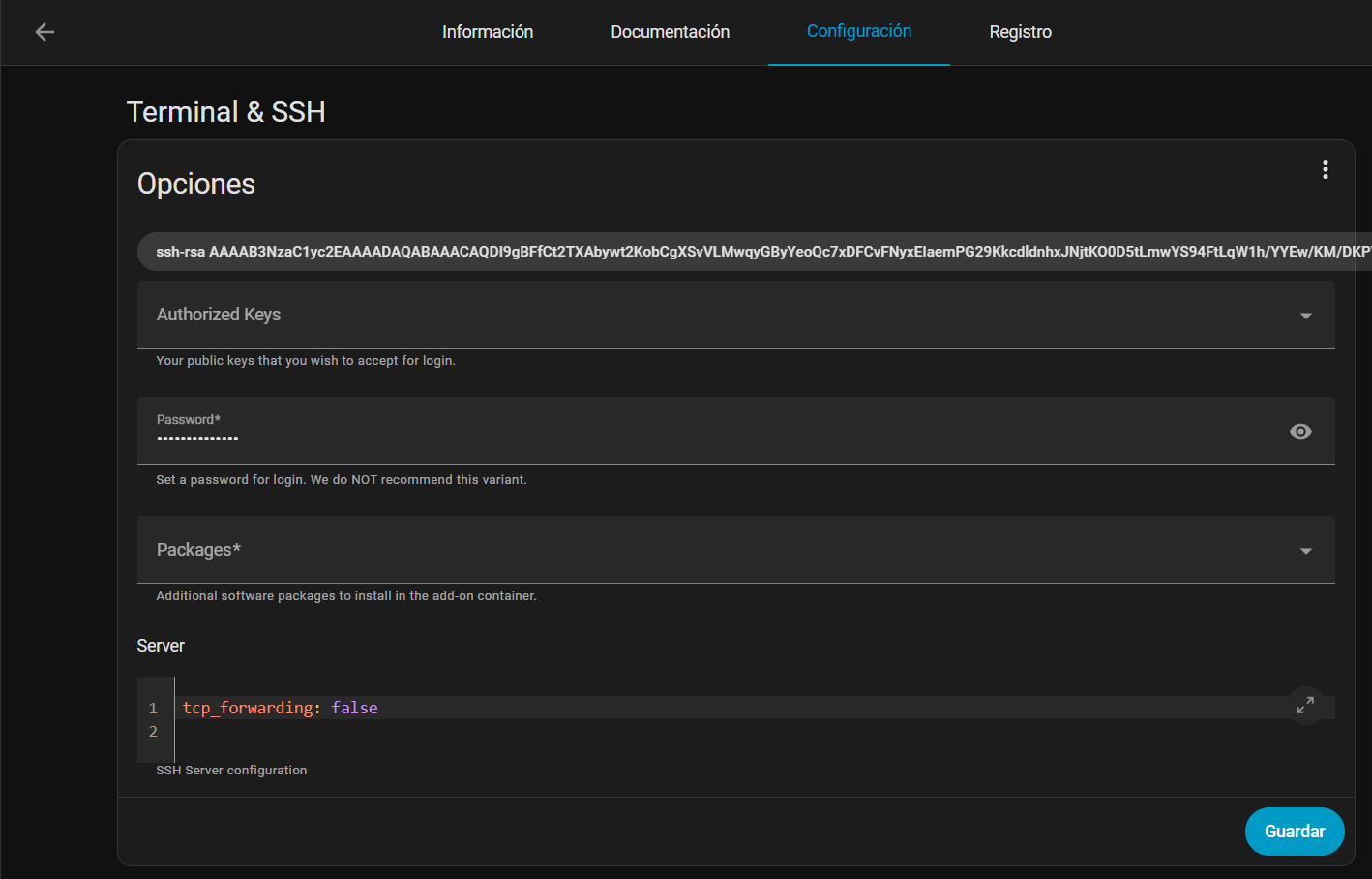
Task: Expand the Server code editor to fullscreen
Action: tap(1305, 706)
